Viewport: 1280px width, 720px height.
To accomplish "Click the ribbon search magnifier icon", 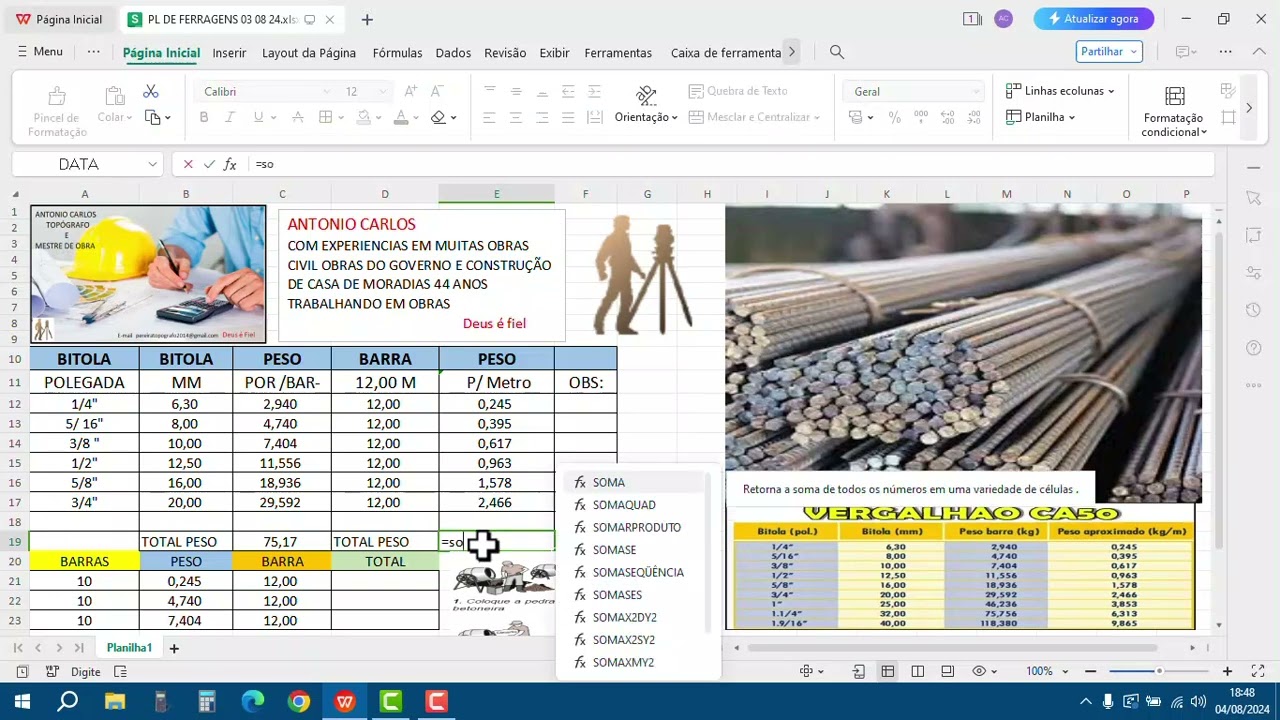I will tap(837, 52).
